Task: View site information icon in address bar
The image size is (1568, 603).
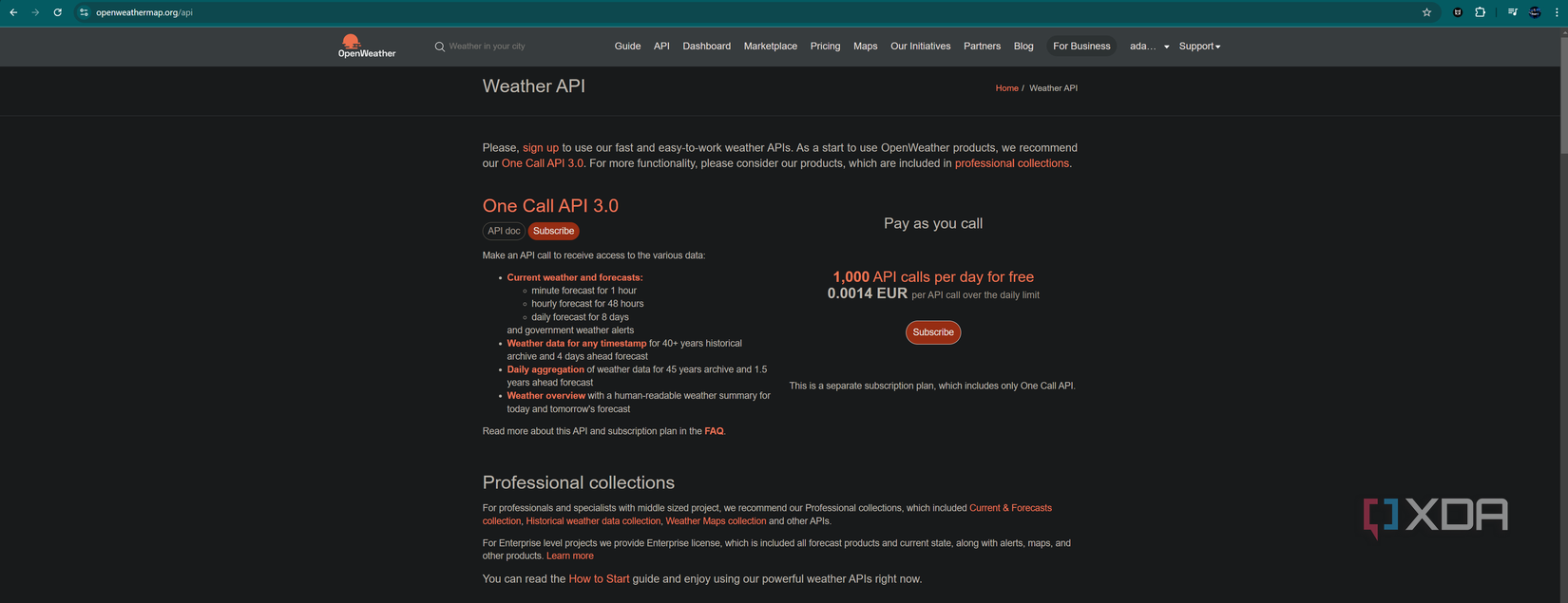Action: point(84,12)
